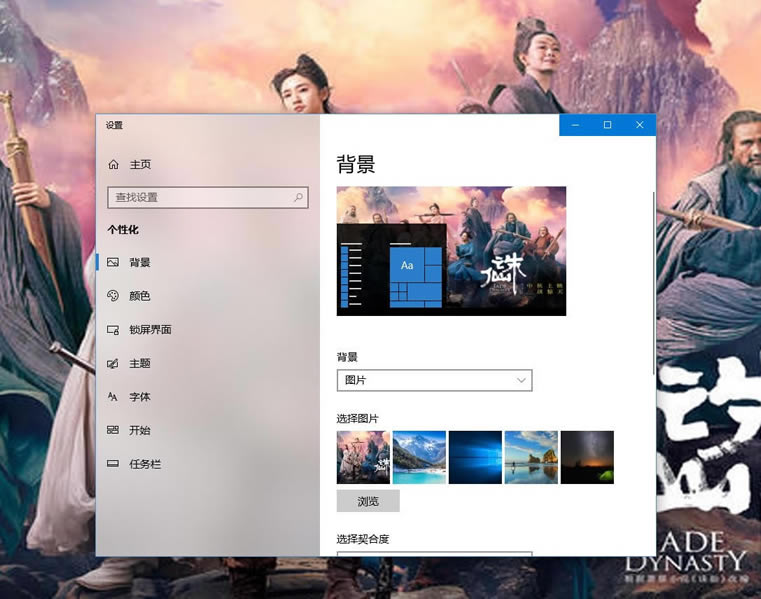The width and height of the screenshot is (761, 599).
Task: Go to 锁屏界面 settings
Action: pyautogui.click(x=150, y=330)
